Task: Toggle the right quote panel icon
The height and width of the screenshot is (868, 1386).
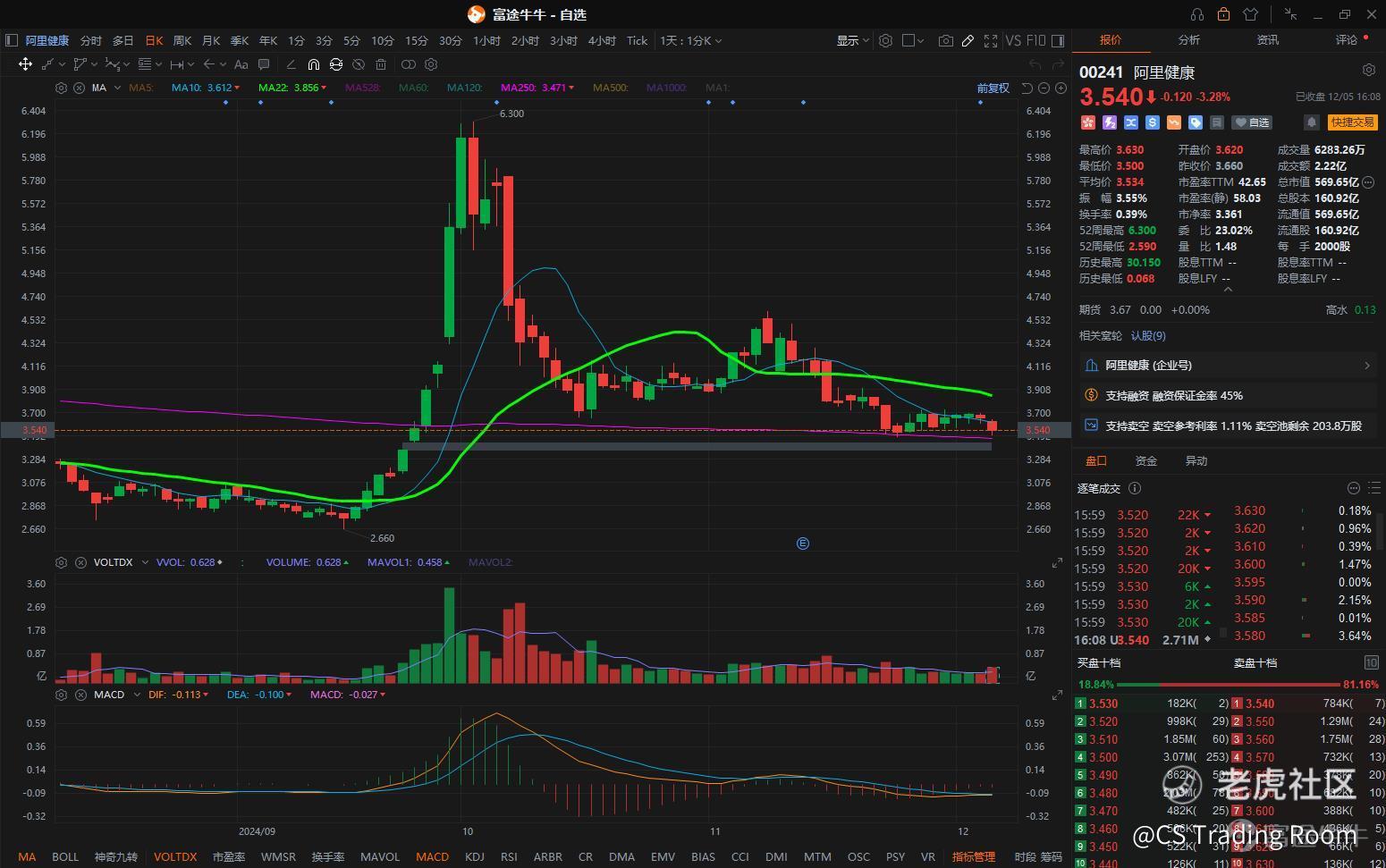Action: 1058,40
